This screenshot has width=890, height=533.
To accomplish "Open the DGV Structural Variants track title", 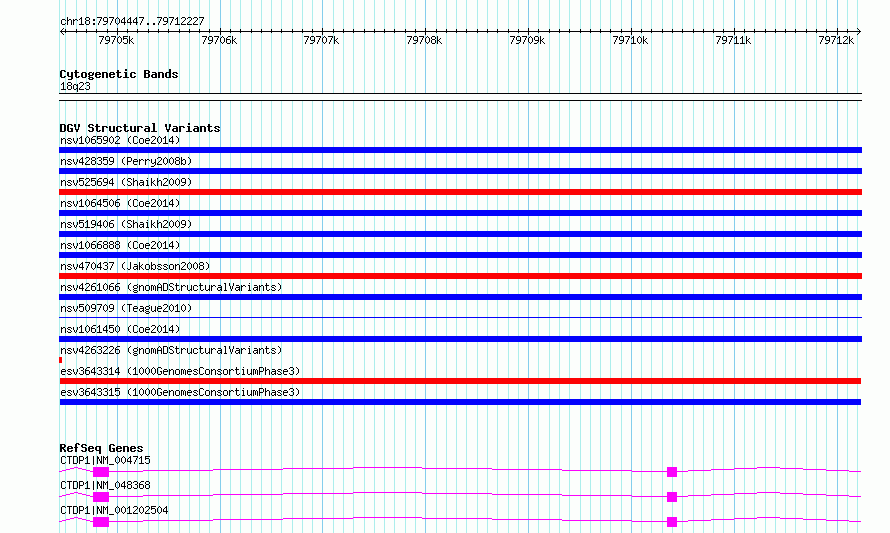I will 140,128.
